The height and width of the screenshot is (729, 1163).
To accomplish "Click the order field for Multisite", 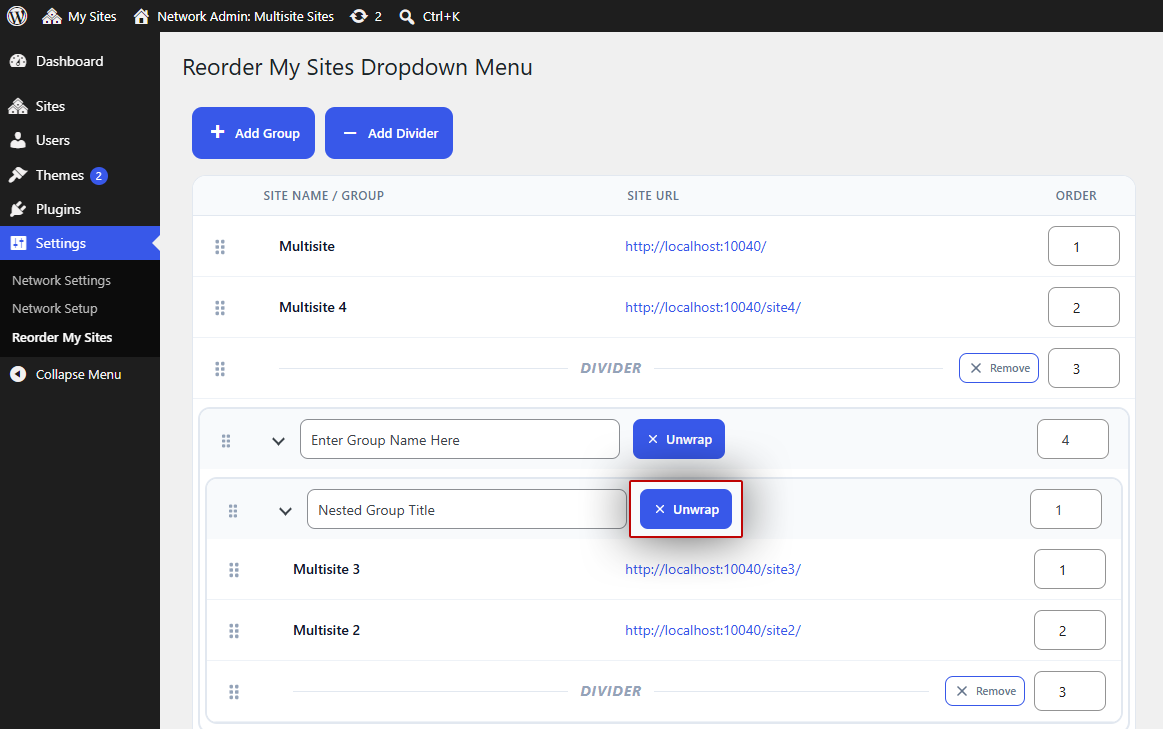I will pos(1084,246).
